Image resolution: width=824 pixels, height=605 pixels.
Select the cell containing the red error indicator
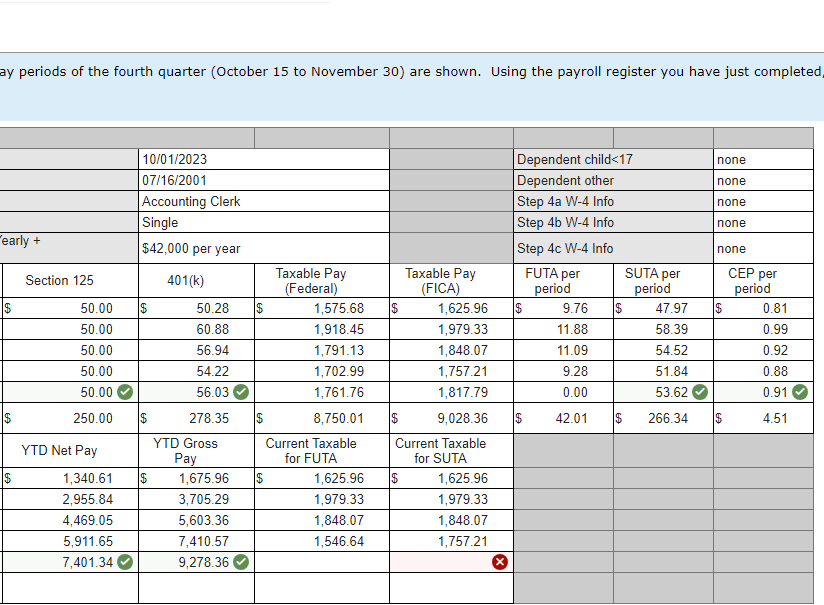pos(450,561)
